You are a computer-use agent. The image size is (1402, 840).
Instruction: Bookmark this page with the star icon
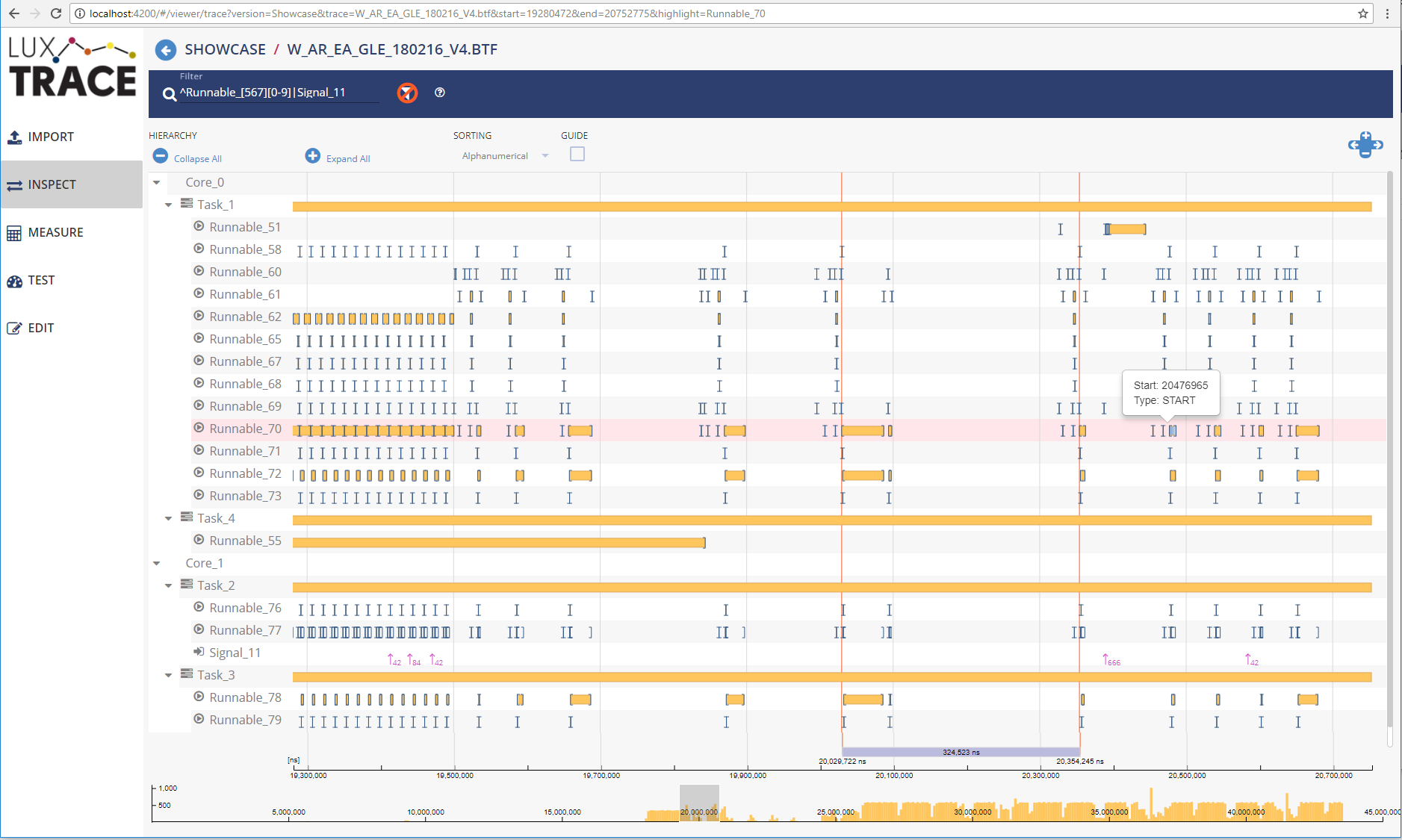point(1363,13)
